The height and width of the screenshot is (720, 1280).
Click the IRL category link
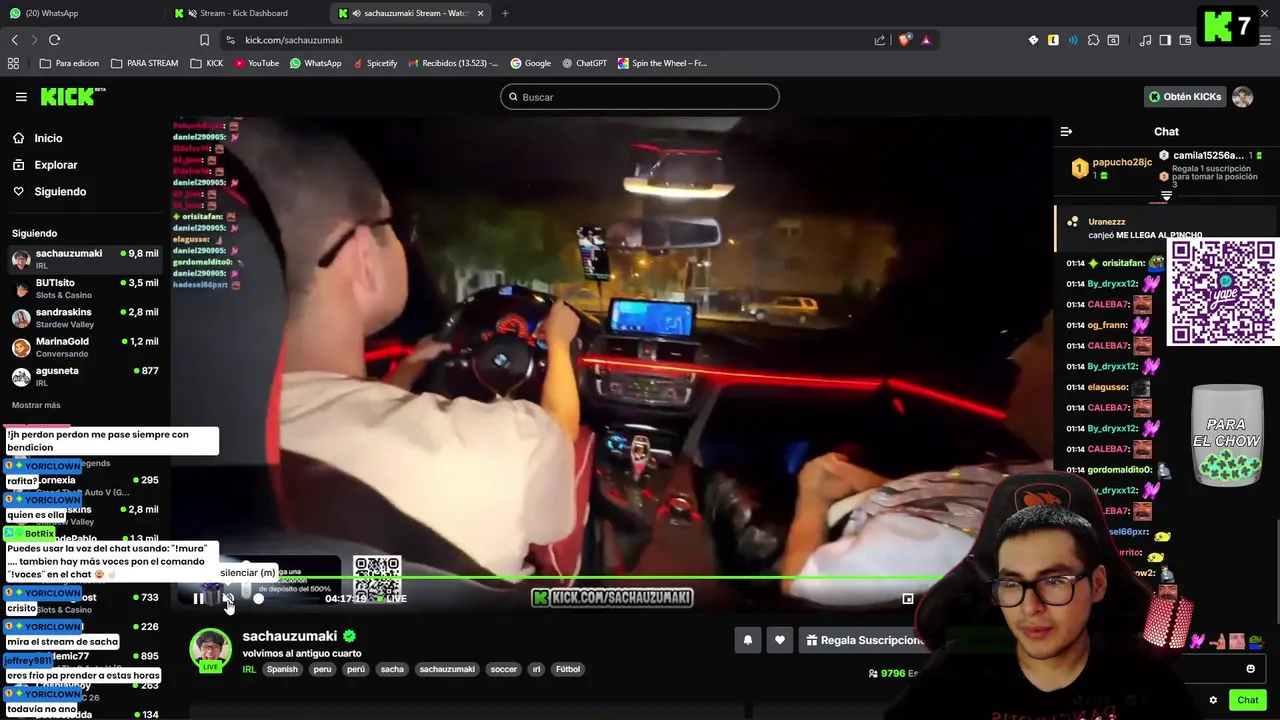point(249,669)
